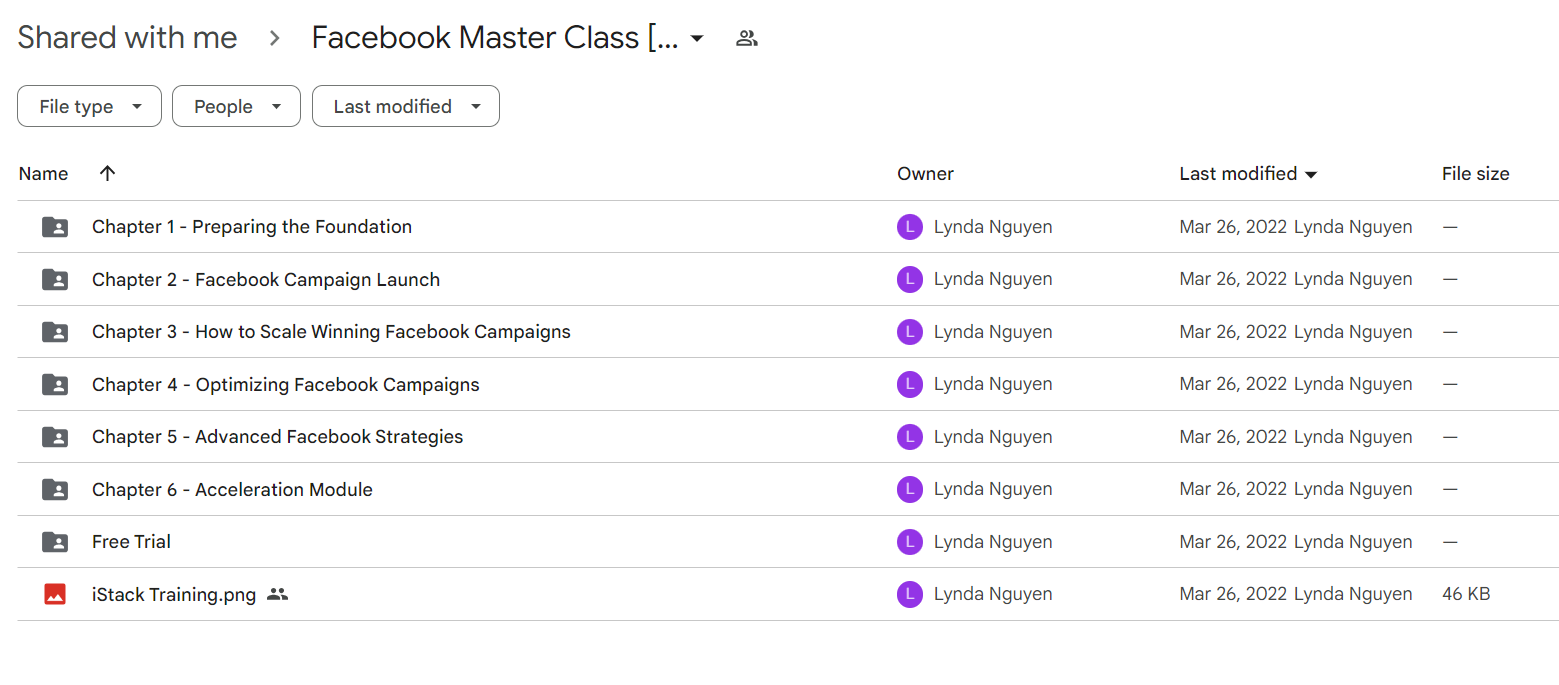This screenshot has width=1559, height=685.
Task: Click the shared people icon next to breadcrumb title
Action: pyautogui.click(x=747, y=39)
